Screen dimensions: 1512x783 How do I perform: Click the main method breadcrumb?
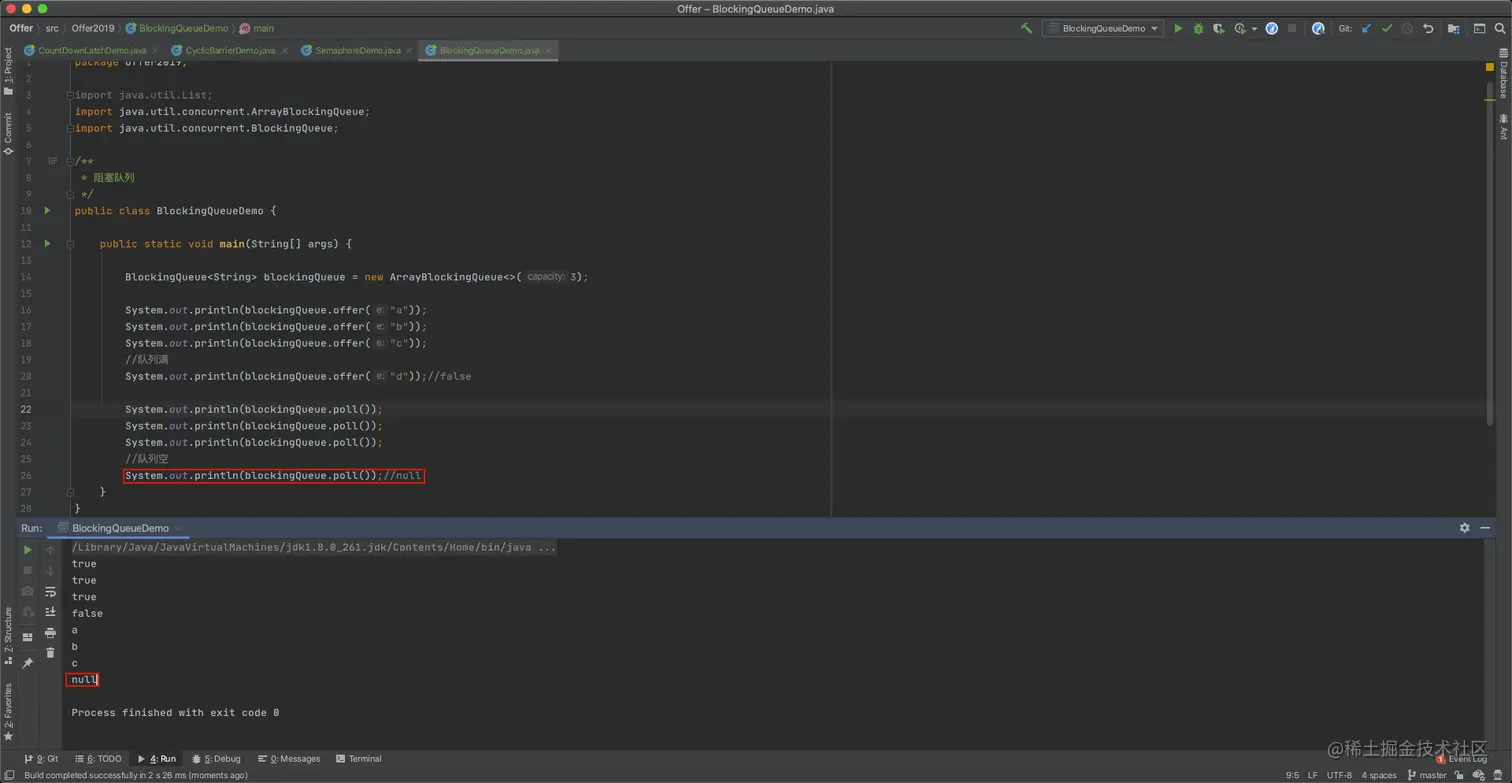257,28
